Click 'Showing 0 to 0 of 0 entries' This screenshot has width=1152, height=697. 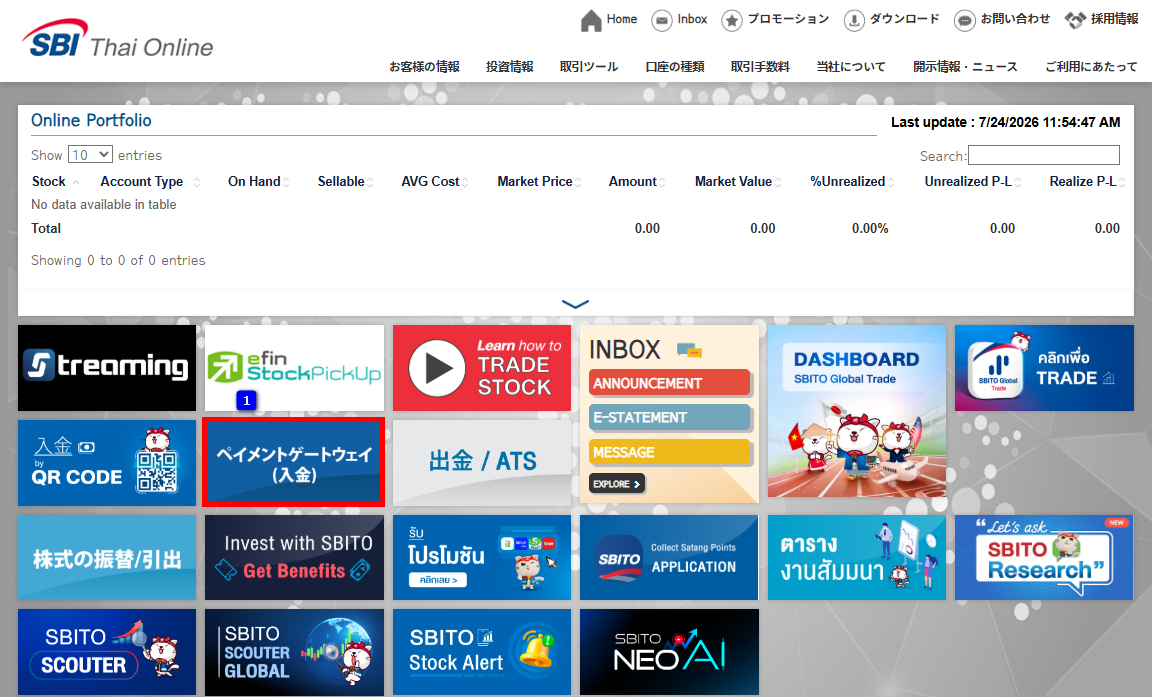[118, 260]
